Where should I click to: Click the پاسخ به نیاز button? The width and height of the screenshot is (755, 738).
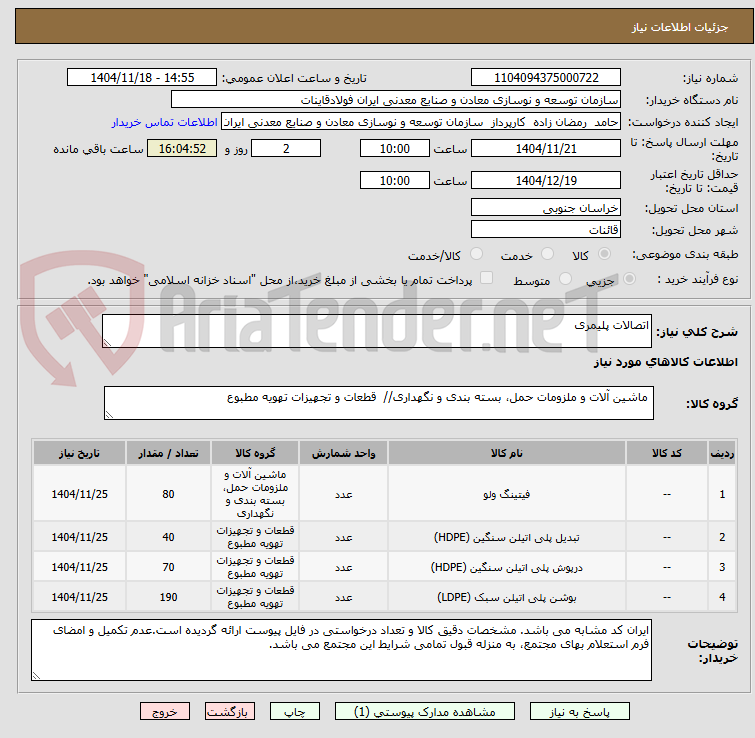[579, 711]
